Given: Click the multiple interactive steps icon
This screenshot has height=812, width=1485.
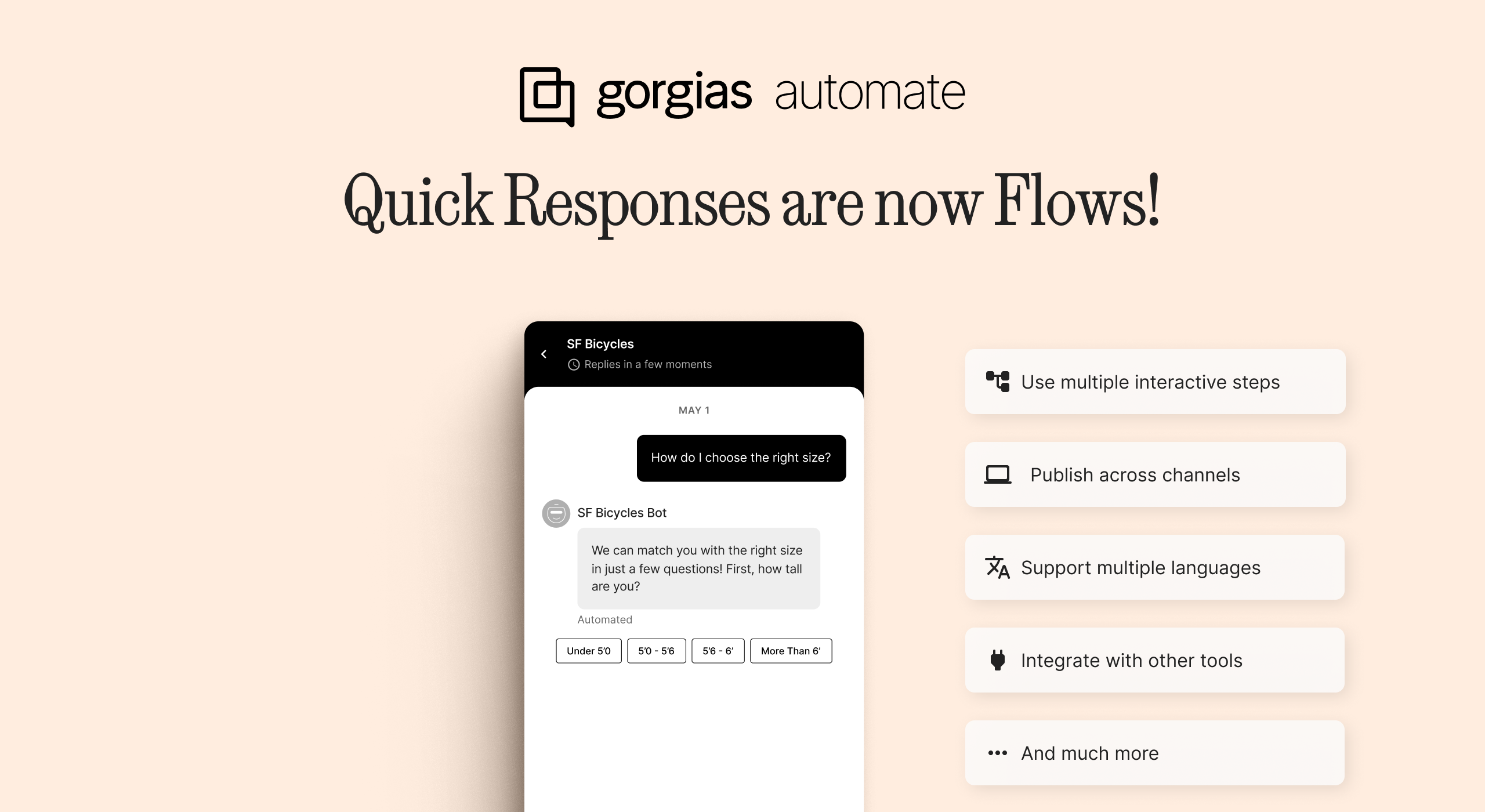Looking at the screenshot, I should click(996, 380).
